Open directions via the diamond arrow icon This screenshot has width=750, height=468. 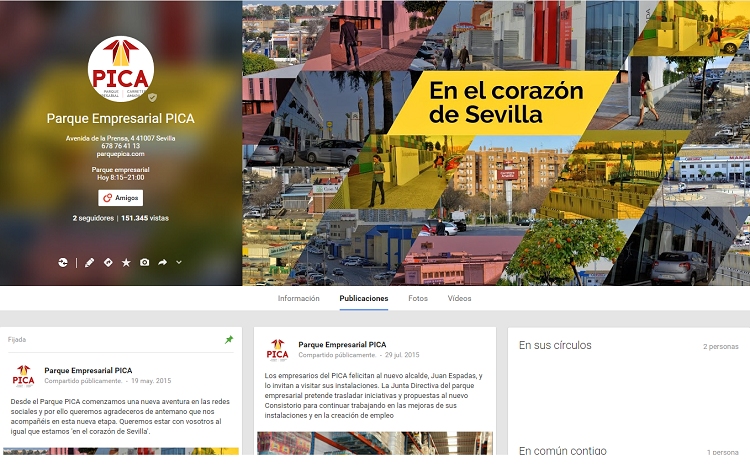108,262
